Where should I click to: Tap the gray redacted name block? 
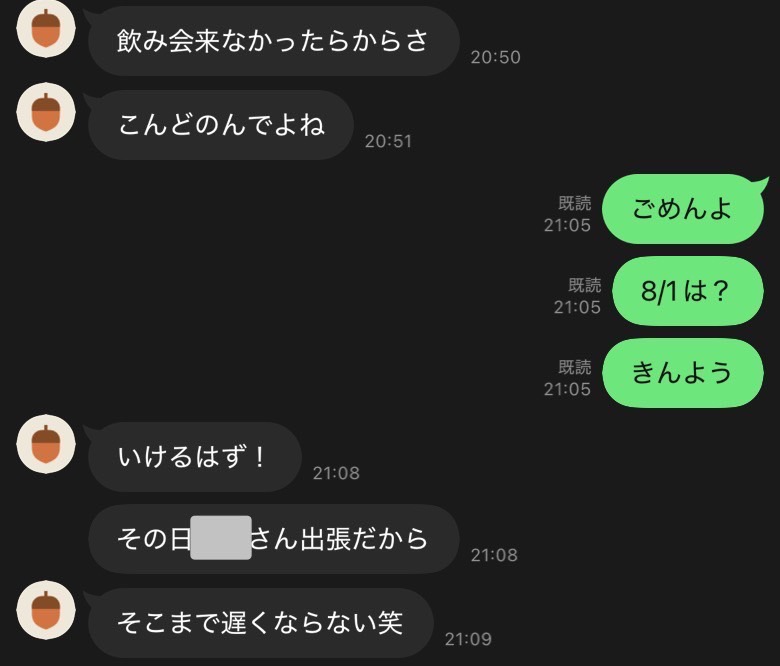221,538
